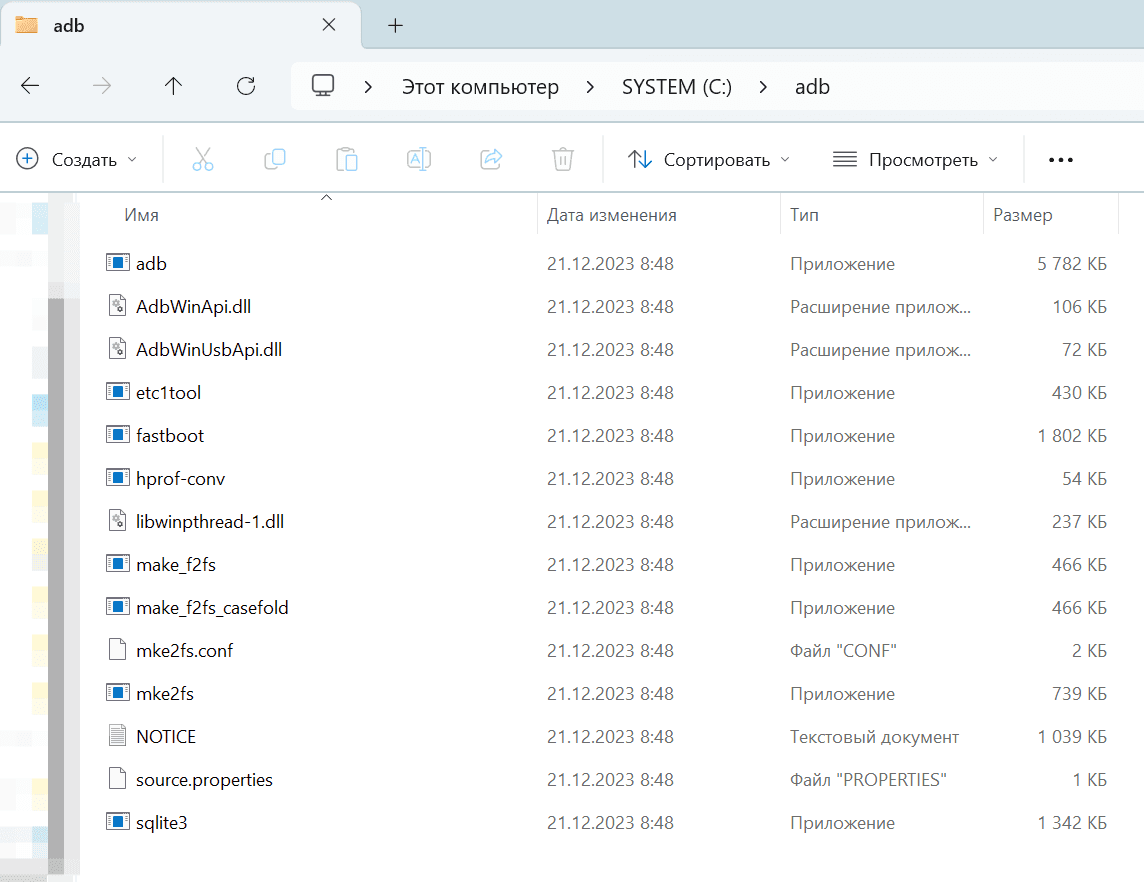Click the Rename icon on the toolbar

click(419, 159)
